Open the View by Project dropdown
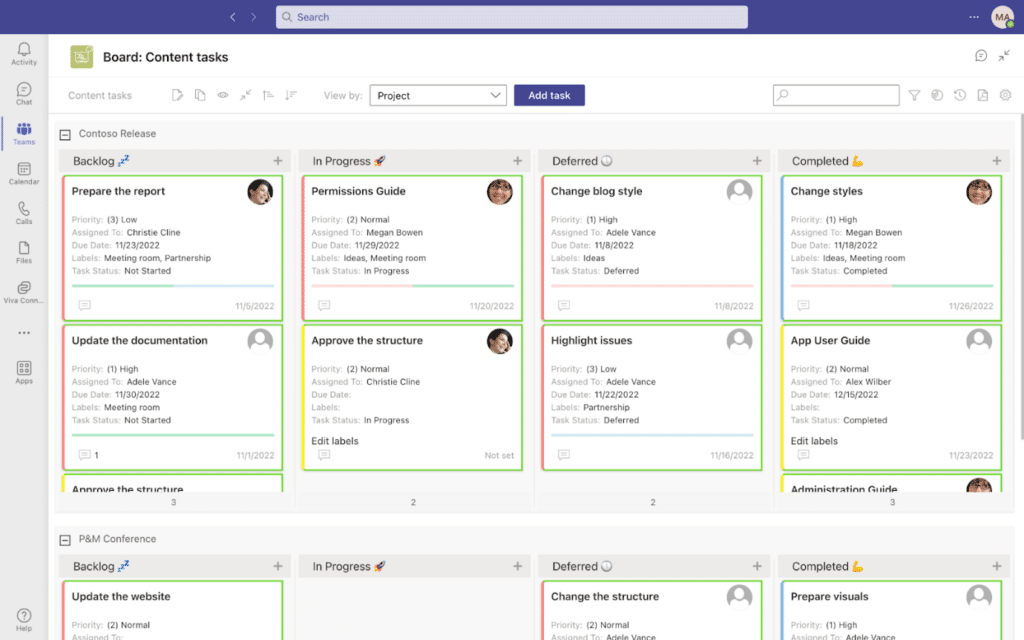The image size is (1024, 640). click(438, 95)
